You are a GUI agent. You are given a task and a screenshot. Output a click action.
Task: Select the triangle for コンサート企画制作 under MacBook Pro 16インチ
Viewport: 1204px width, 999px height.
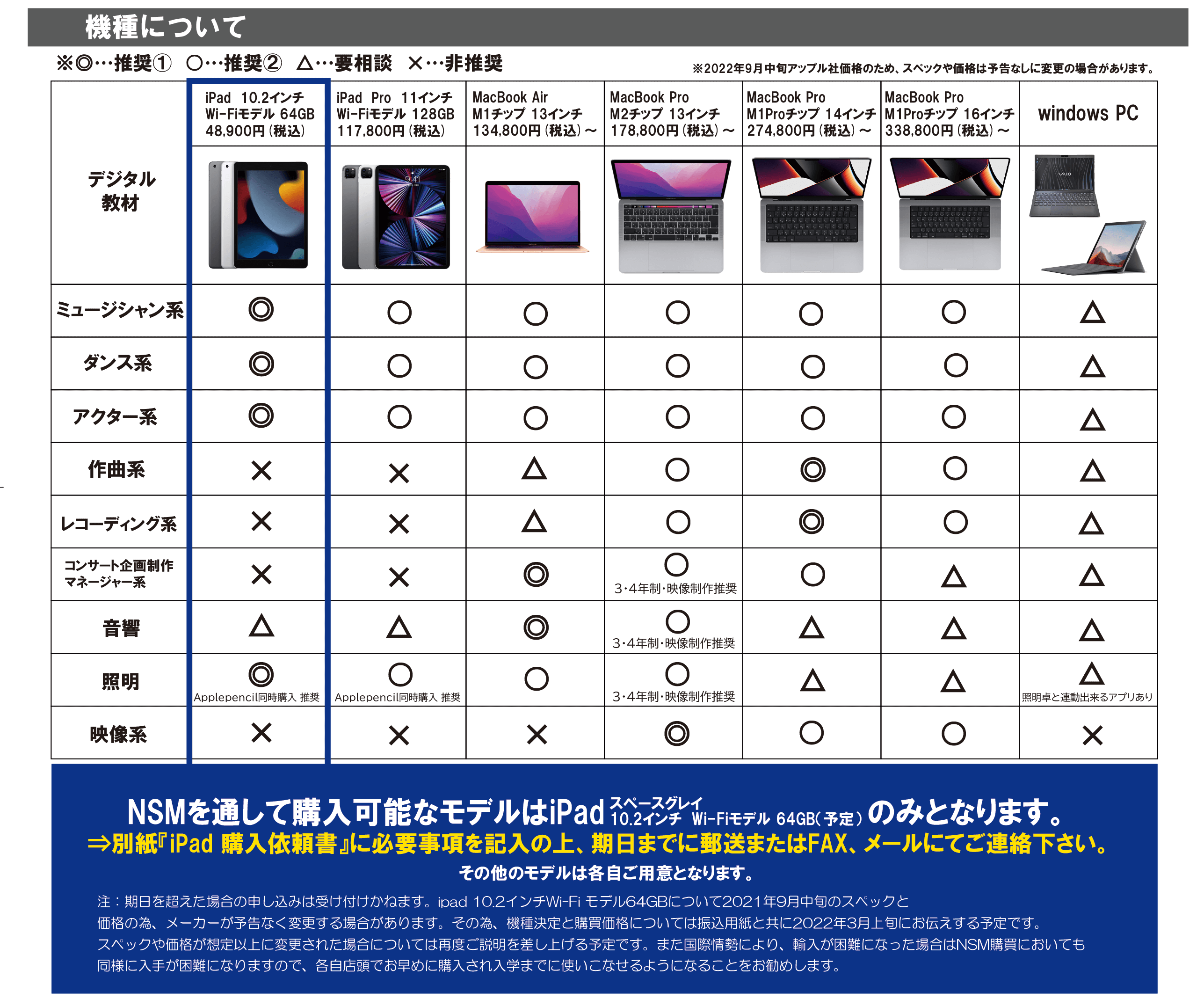pos(953,576)
